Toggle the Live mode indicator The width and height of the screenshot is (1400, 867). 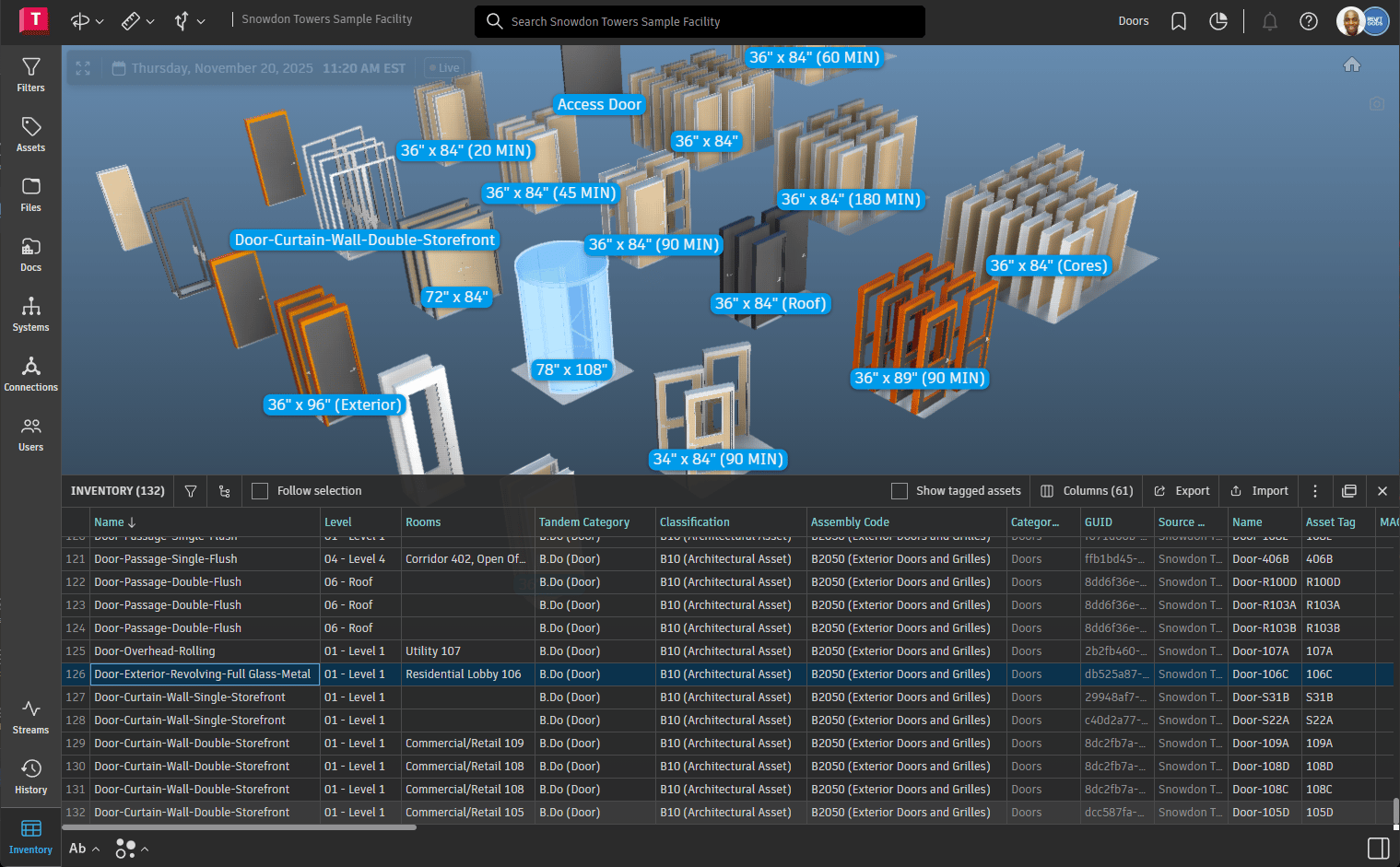point(443,68)
